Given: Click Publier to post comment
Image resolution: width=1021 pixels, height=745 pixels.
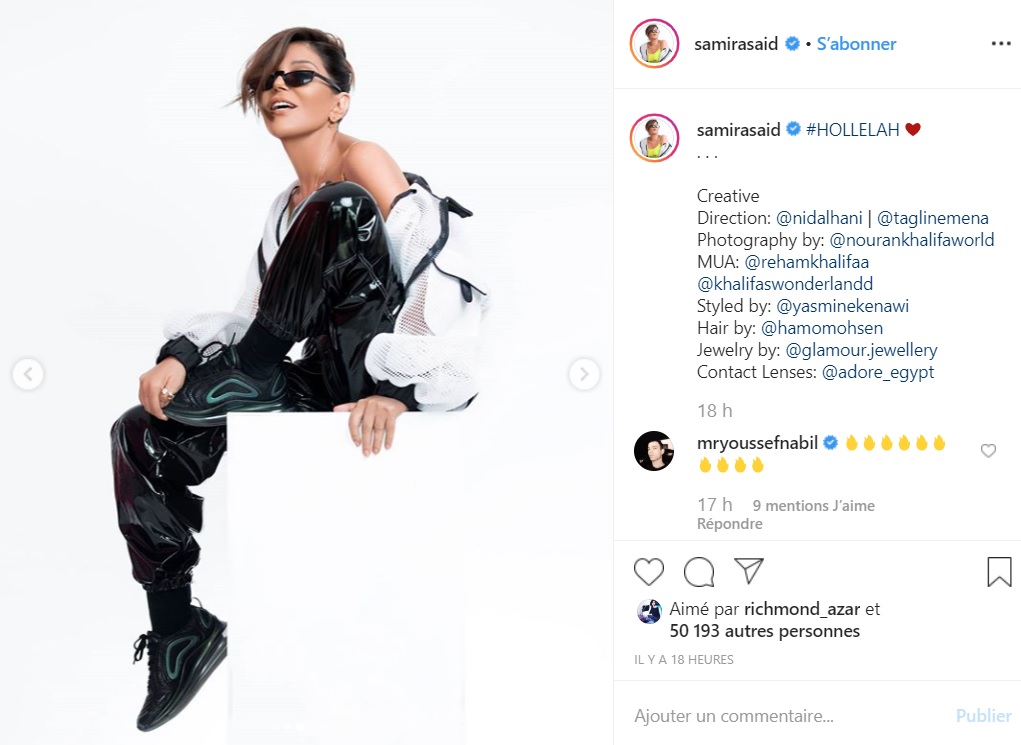Looking at the screenshot, I should pos(983,716).
